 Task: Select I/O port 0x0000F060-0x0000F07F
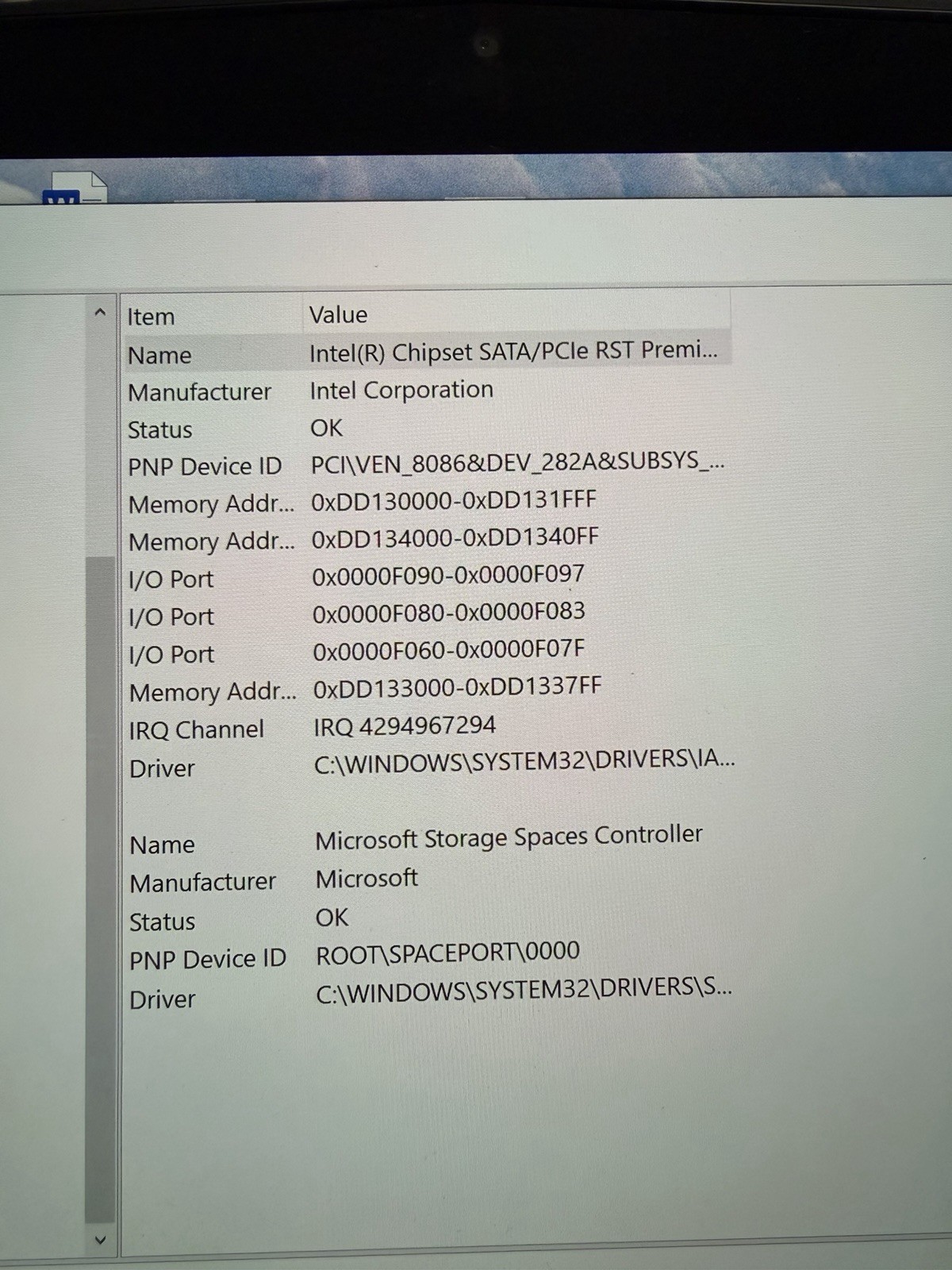point(449,651)
